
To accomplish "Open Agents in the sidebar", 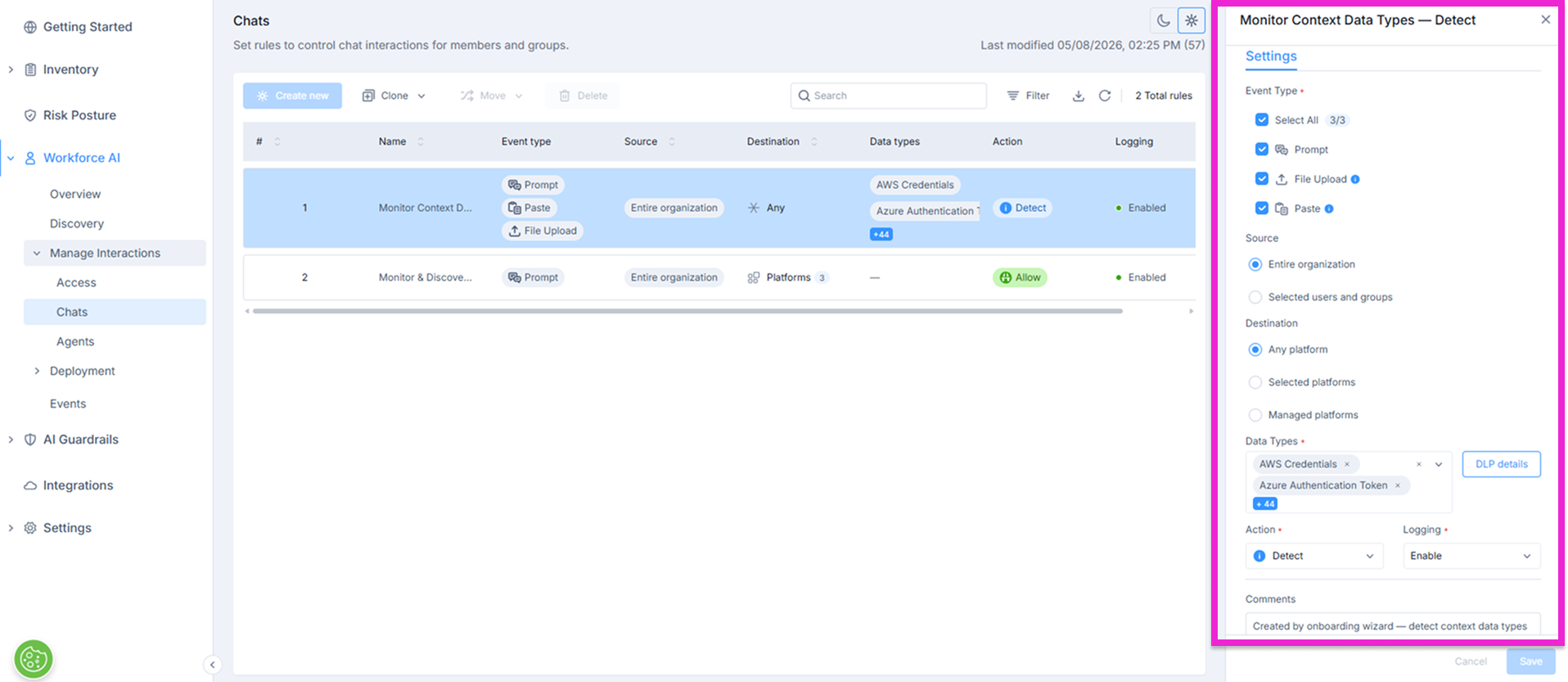I will (75, 341).
